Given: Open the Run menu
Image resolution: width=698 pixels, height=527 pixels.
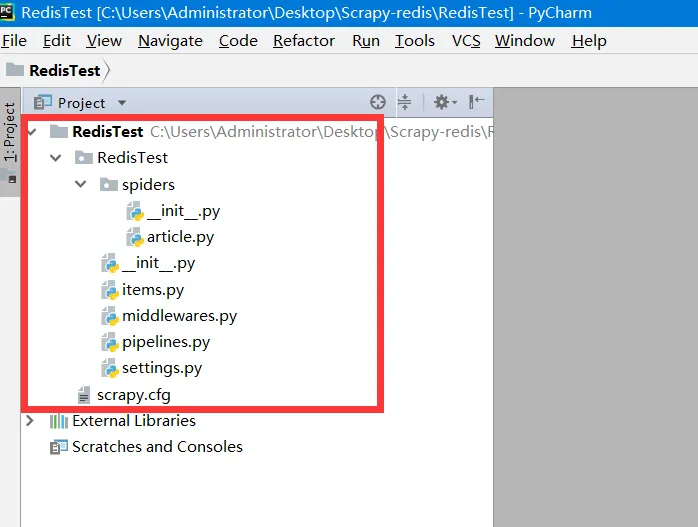Looking at the screenshot, I should coord(366,41).
